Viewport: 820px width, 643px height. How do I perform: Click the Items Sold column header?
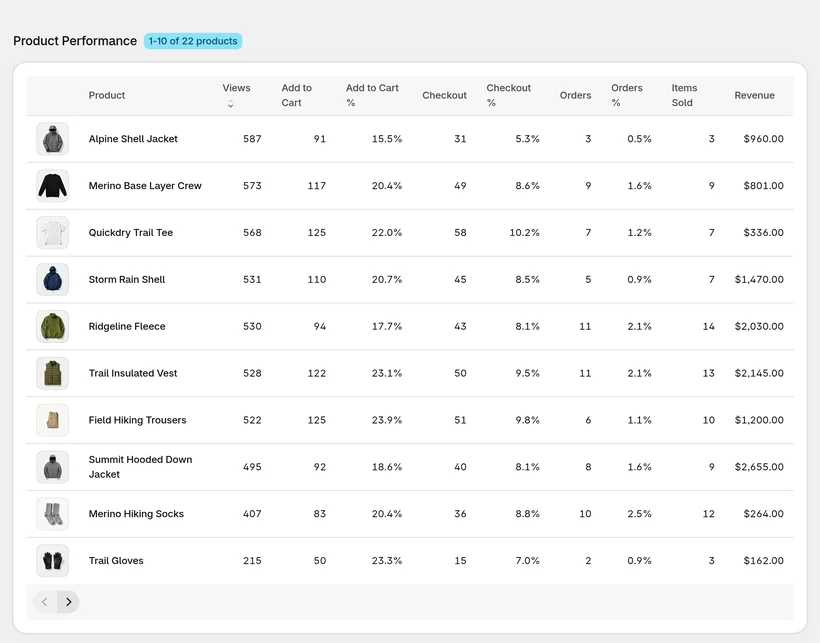click(x=684, y=95)
